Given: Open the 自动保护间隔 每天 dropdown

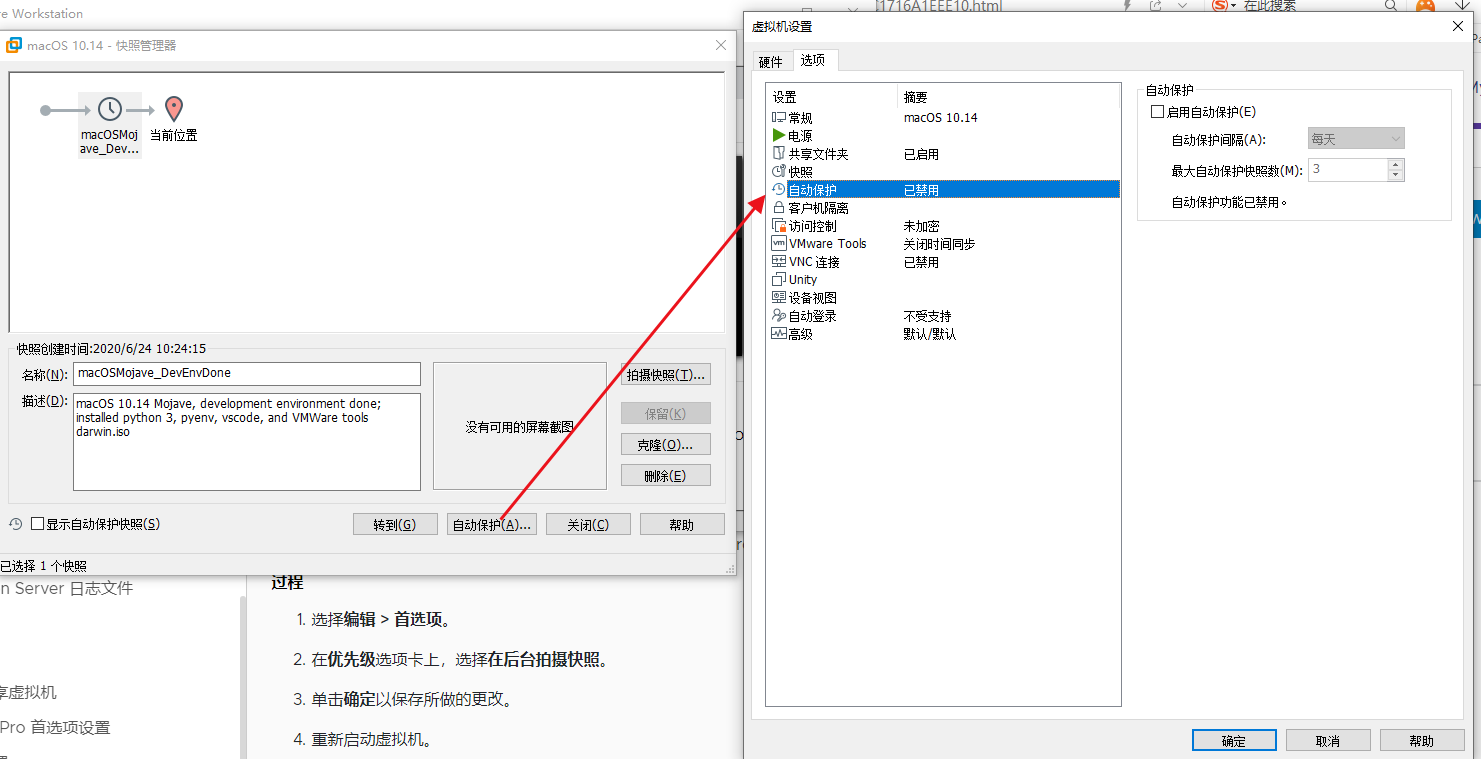Looking at the screenshot, I should 1356,139.
